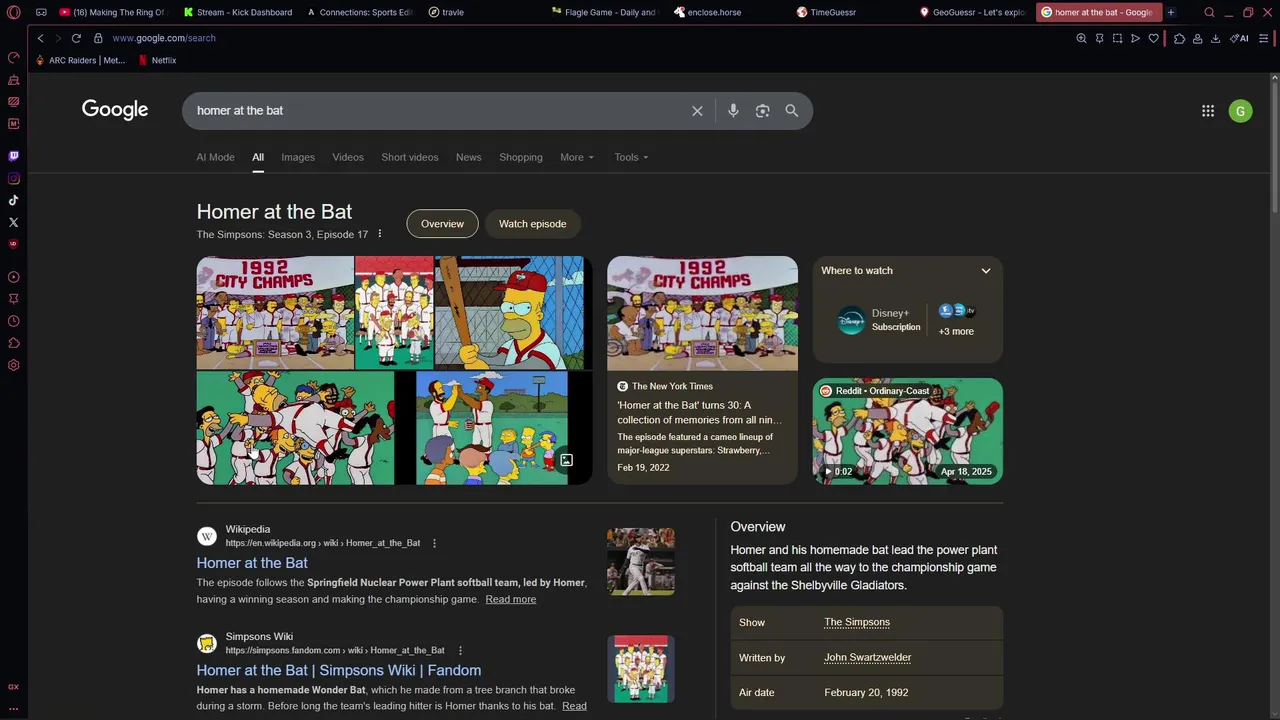
Task: Open the Opera menu logo button
Action: (x=13, y=12)
